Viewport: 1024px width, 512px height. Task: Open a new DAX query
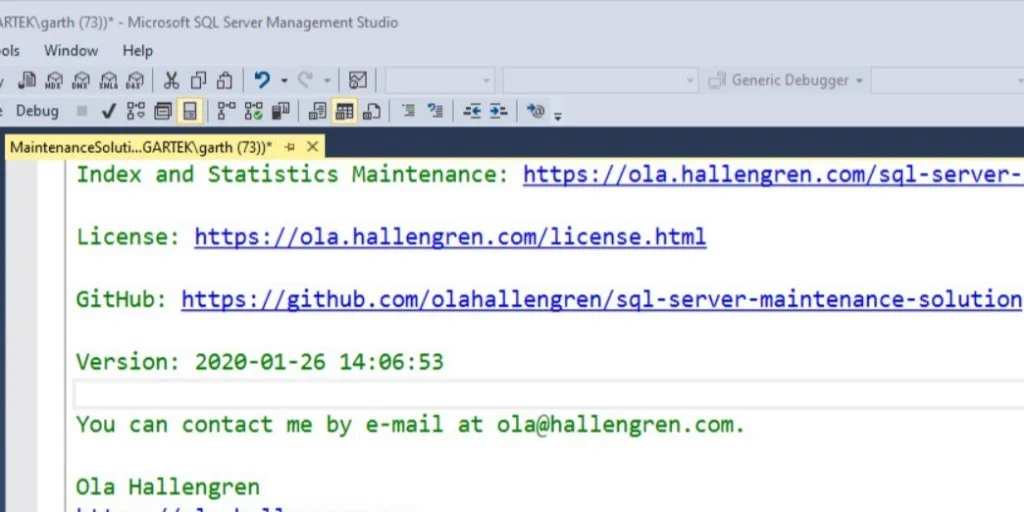(x=135, y=80)
